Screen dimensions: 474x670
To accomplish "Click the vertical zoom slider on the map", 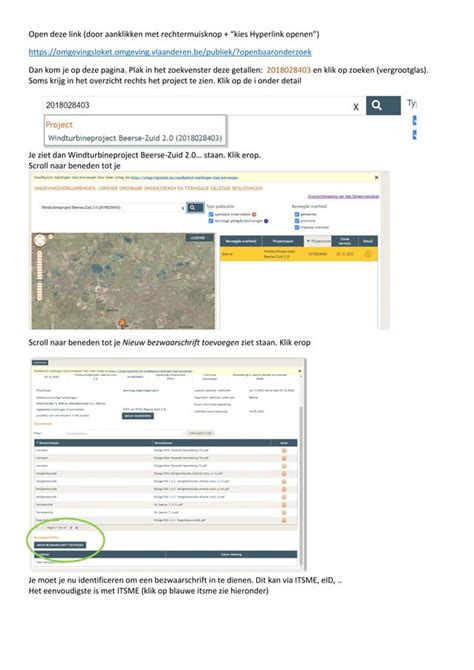I will [39, 275].
